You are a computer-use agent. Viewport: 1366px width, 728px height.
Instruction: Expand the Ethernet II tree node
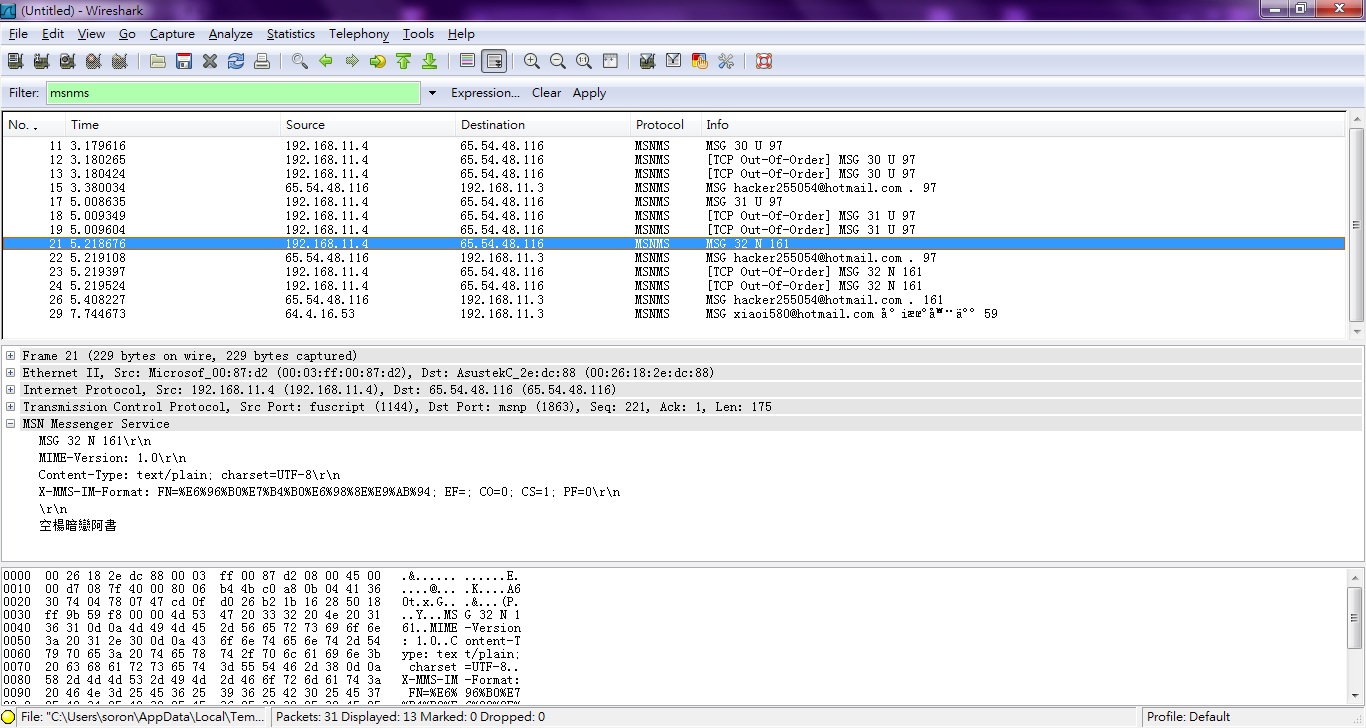tap(11, 373)
